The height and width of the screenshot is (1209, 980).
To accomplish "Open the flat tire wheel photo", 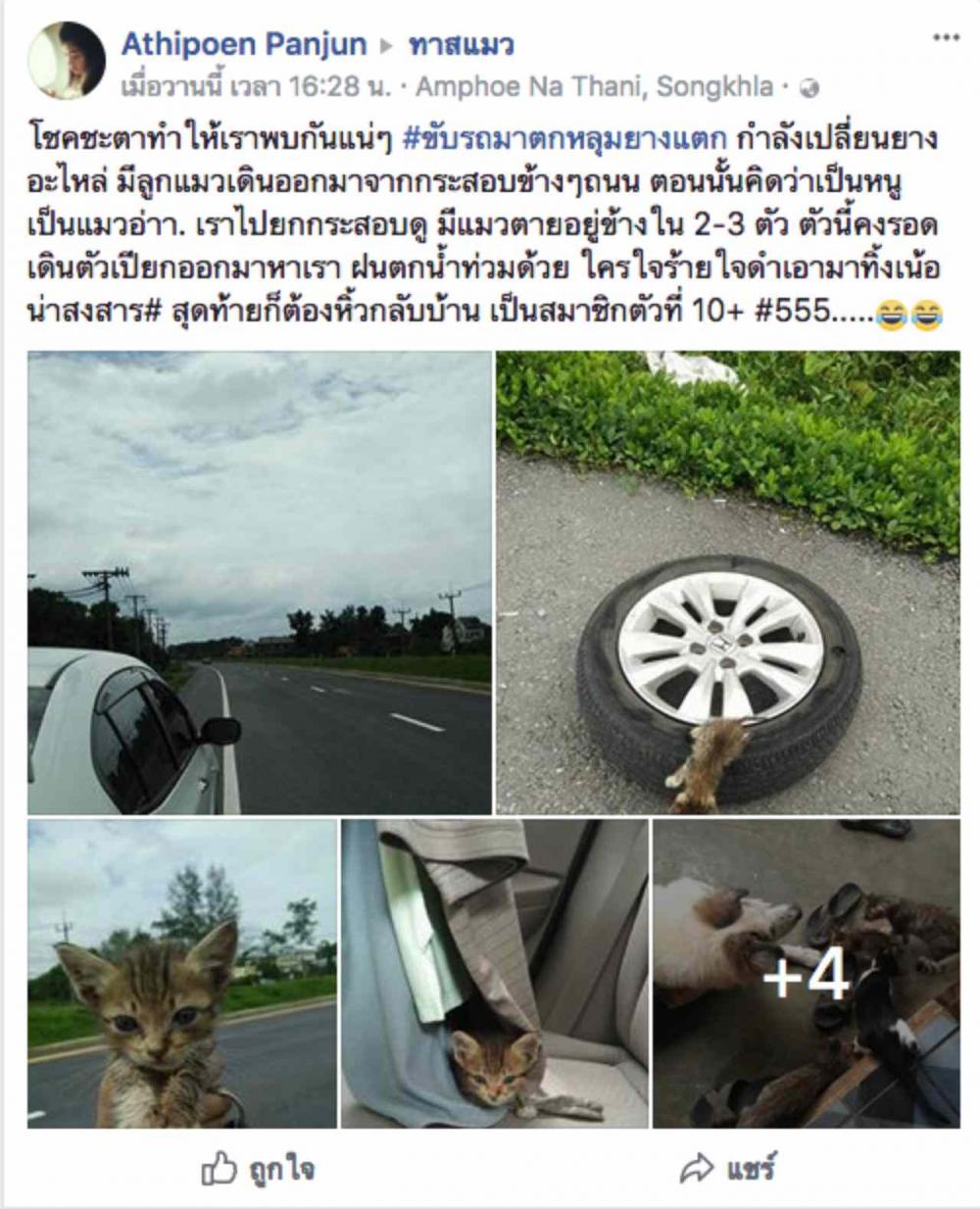I will (x=728, y=583).
